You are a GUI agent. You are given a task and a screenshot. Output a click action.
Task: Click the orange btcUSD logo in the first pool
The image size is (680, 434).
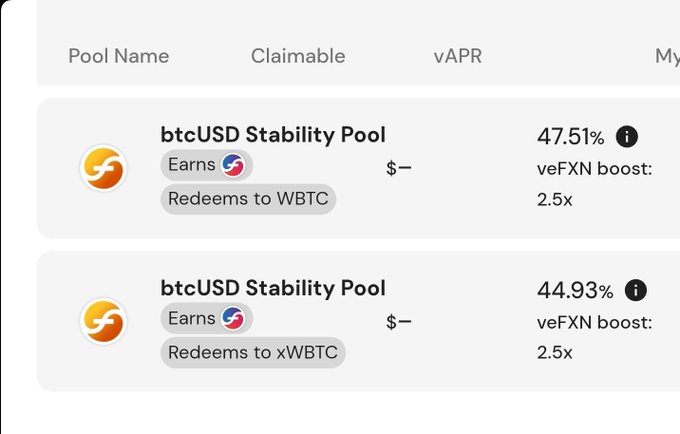pyautogui.click(x=103, y=168)
